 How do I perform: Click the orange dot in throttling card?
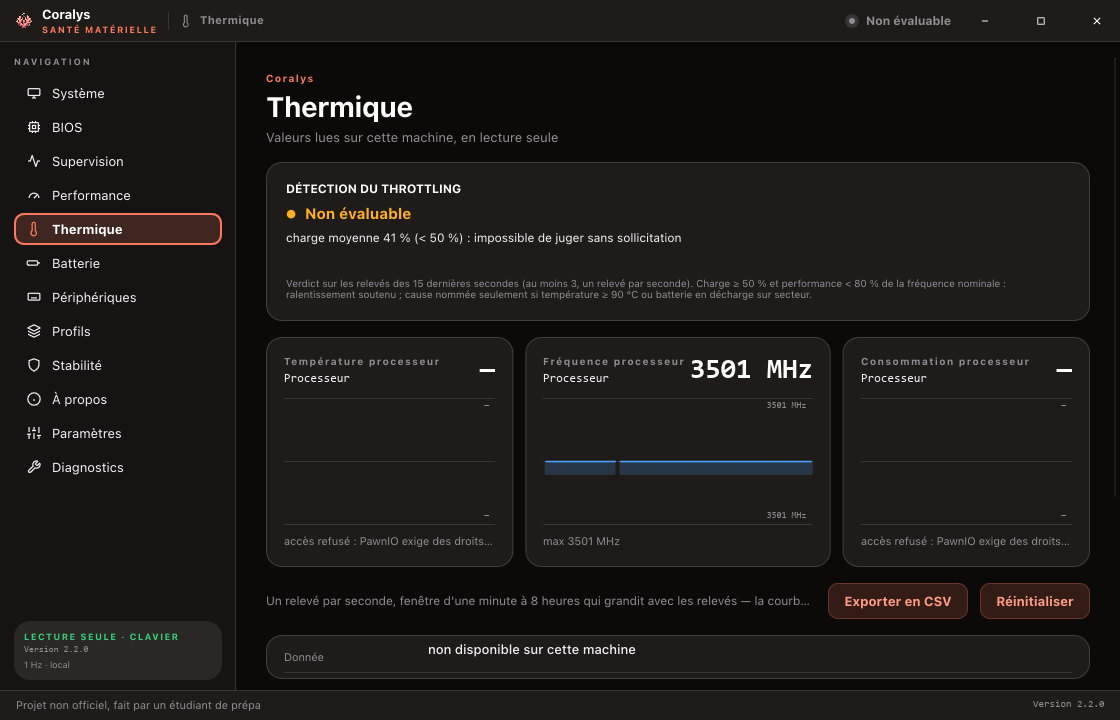291,214
